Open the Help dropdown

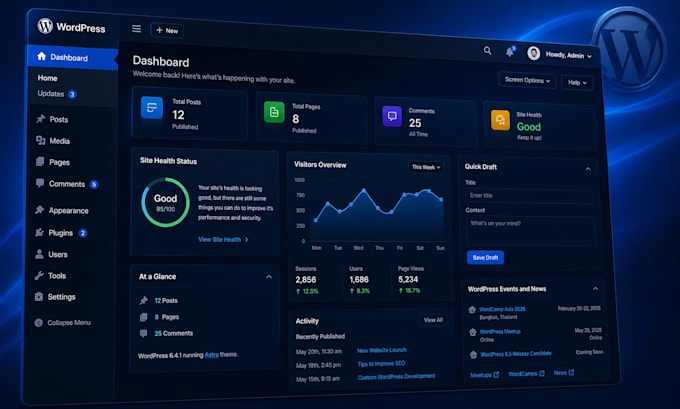pos(577,82)
